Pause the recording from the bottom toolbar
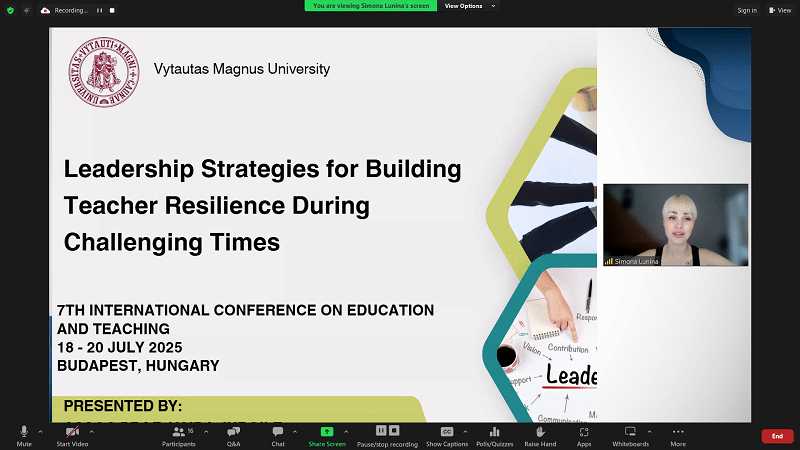Viewport: 800px width, 450px height. (x=388, y=433)
